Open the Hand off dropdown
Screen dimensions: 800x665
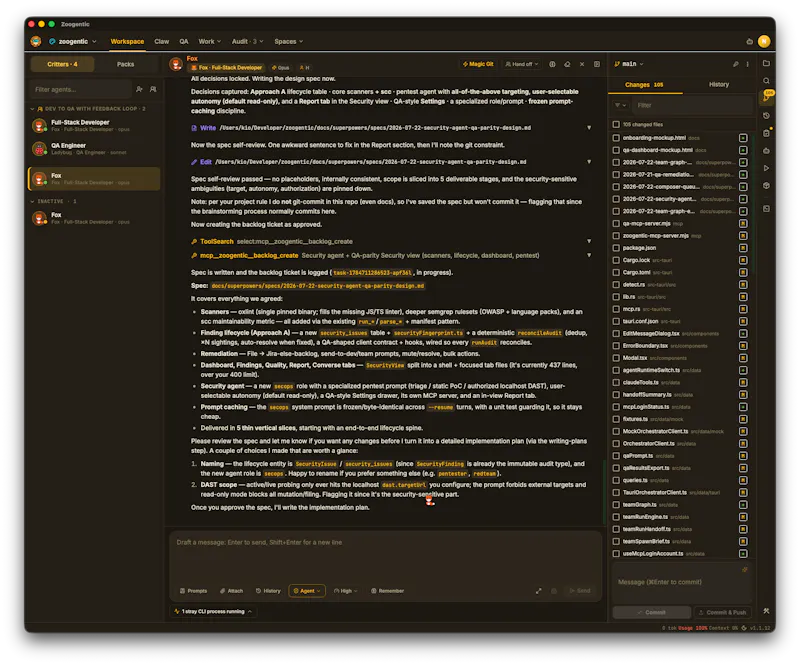(521, 64)
